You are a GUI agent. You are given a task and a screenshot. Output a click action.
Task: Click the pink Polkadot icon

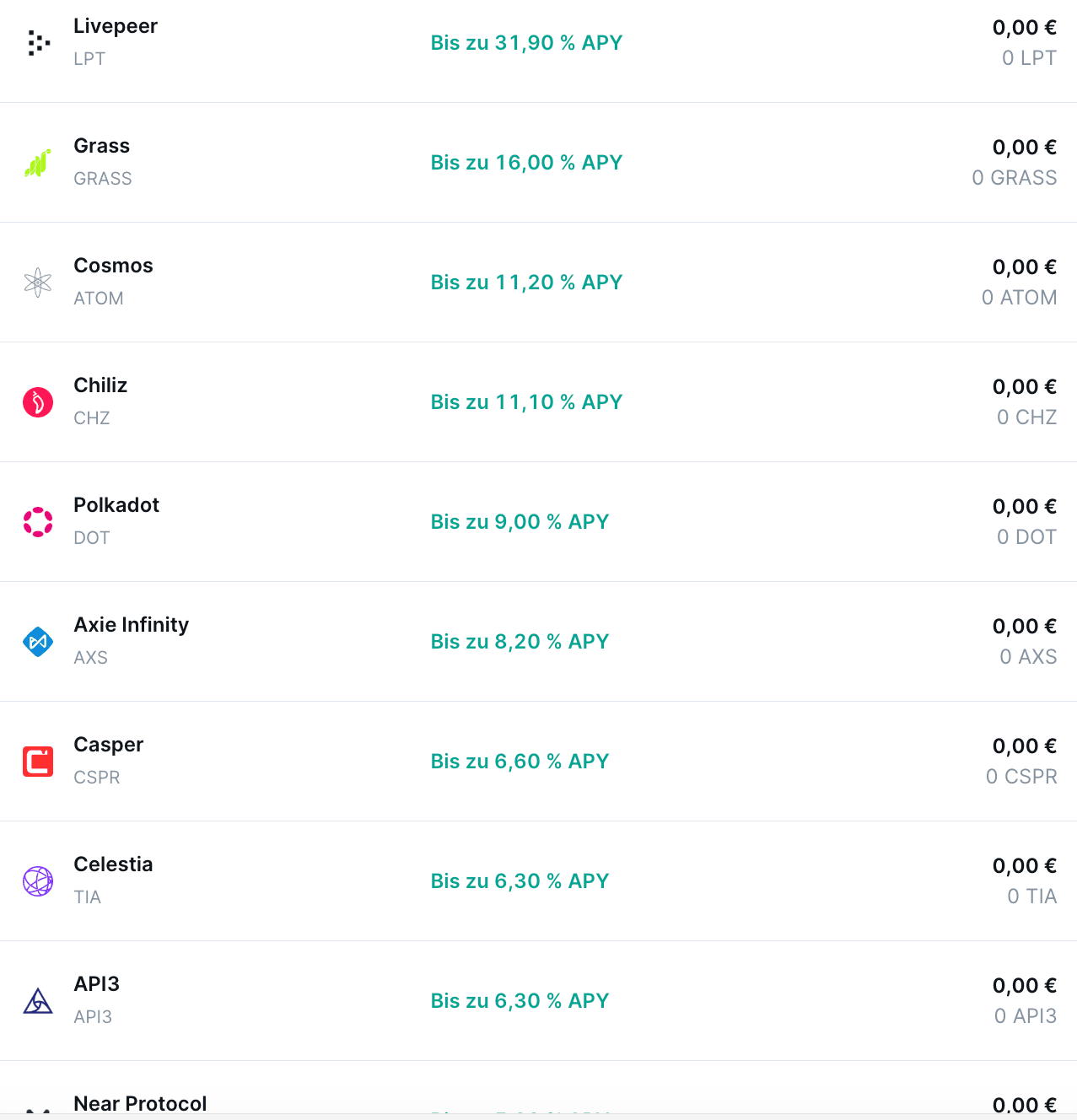(38, 522)
